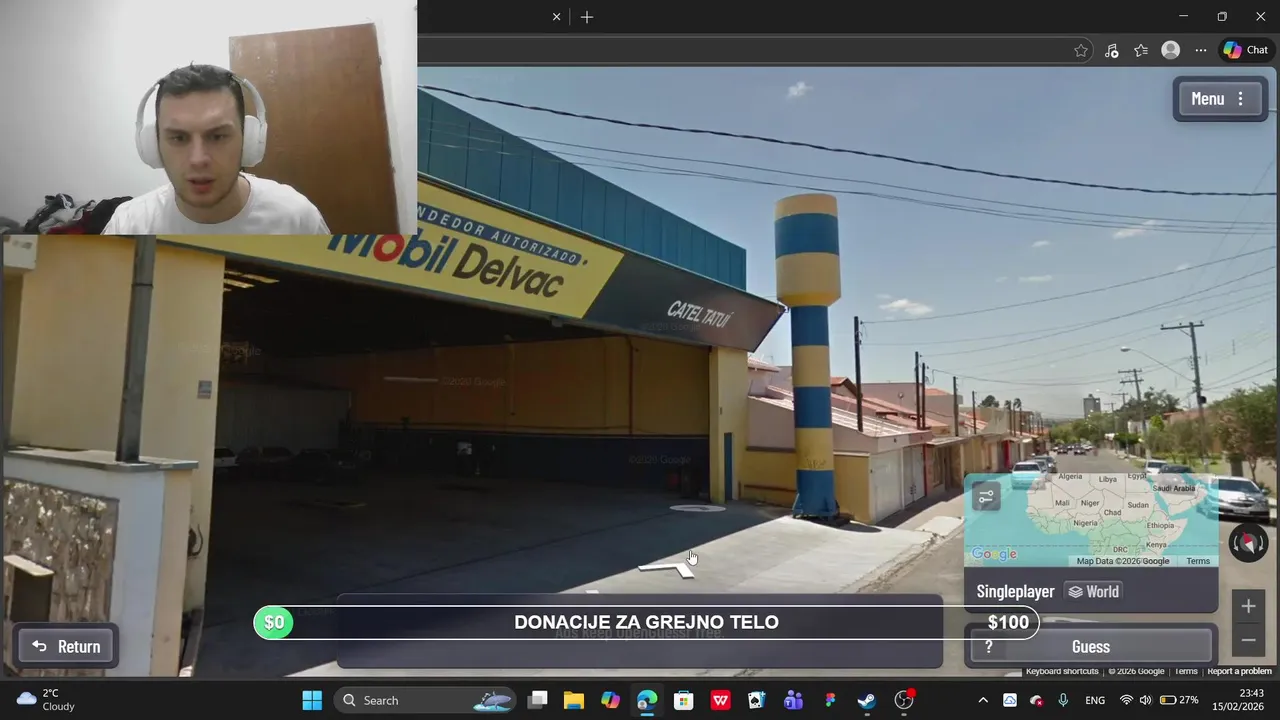Open the Street View footer Terms link
Viewport: 1280px width, 720px height.
point(1186,671)
